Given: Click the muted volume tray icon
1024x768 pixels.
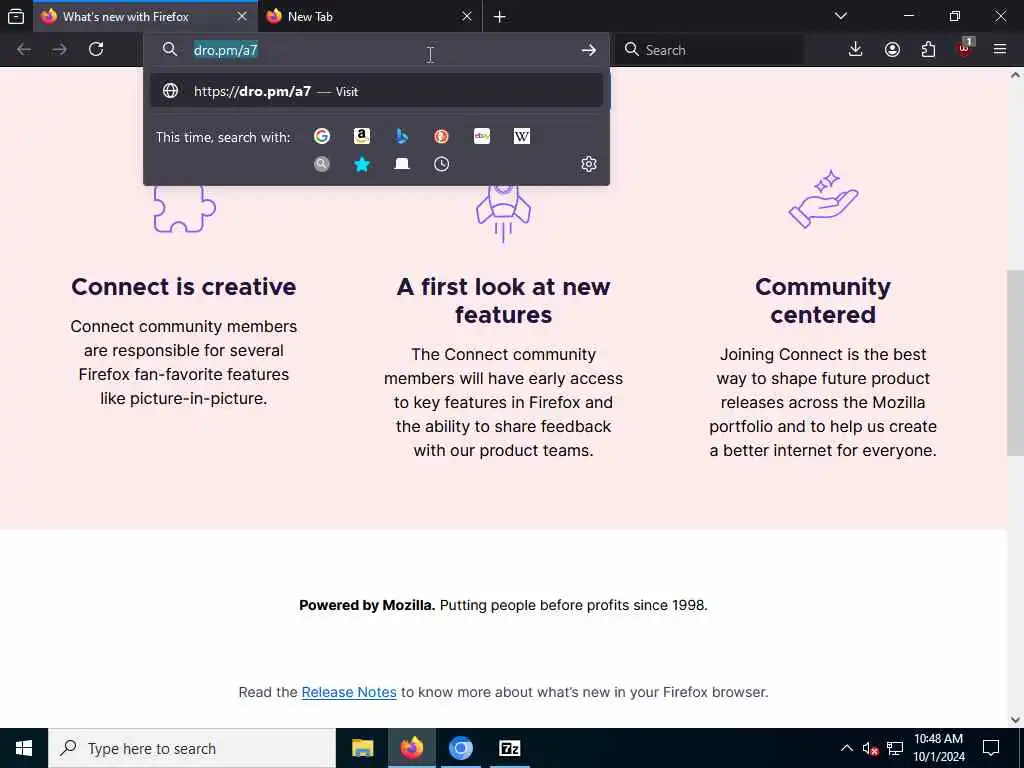Looking at the screenshot, I should (x=870, y=748).
